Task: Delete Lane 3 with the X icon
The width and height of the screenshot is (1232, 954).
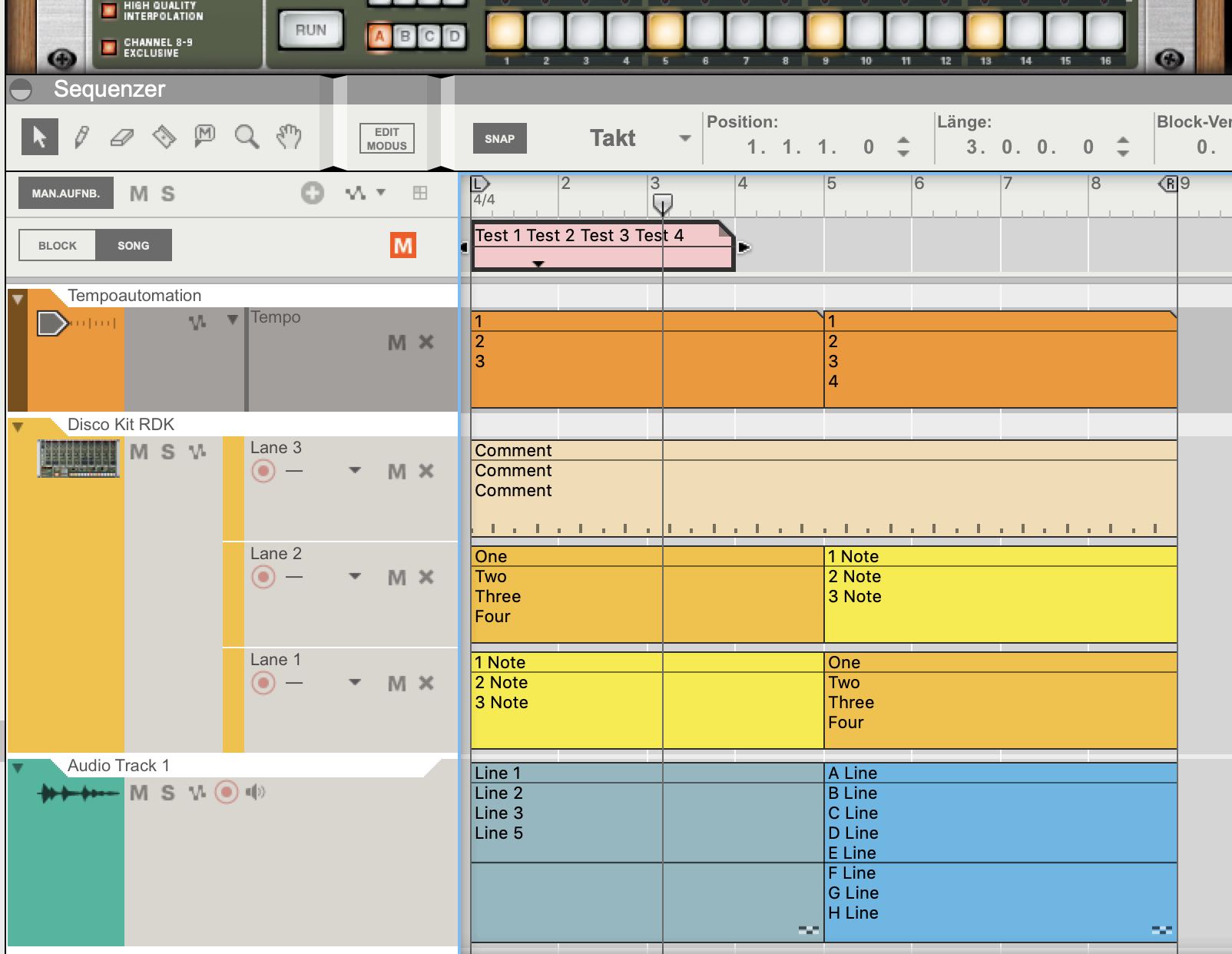Action: [426, 471]
